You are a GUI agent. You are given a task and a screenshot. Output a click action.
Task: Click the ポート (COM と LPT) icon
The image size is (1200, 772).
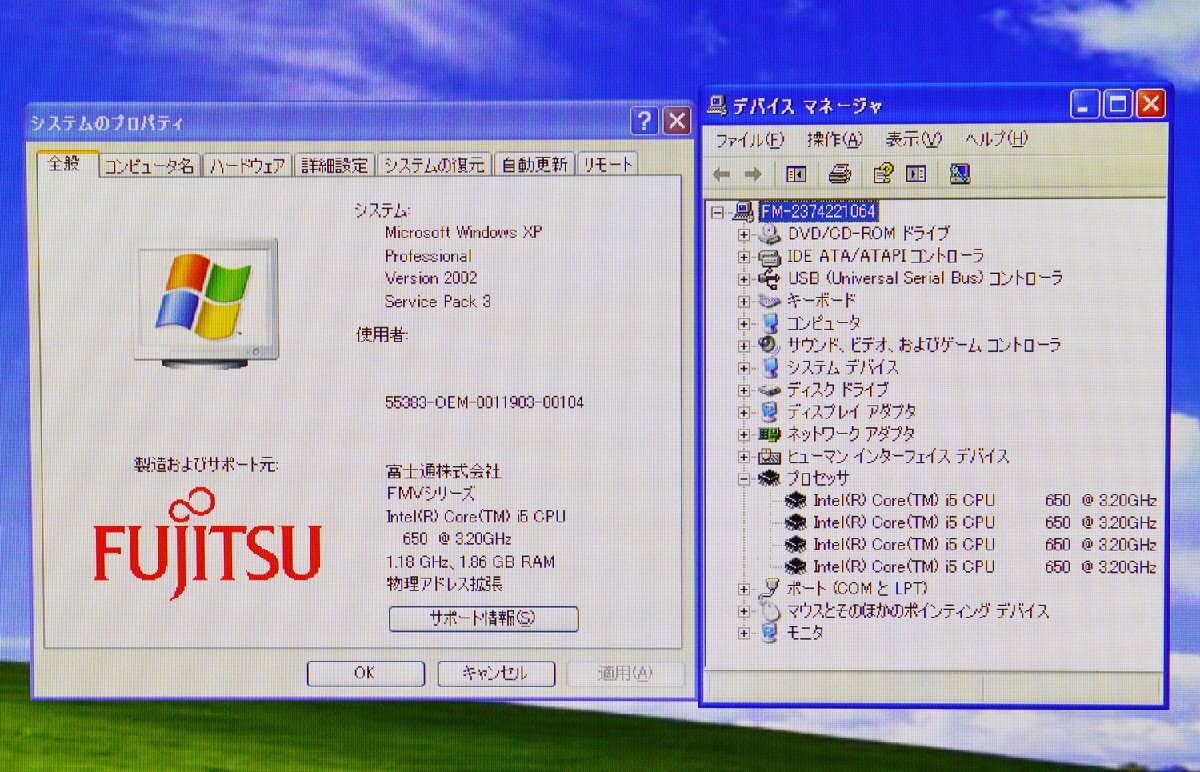770,588
